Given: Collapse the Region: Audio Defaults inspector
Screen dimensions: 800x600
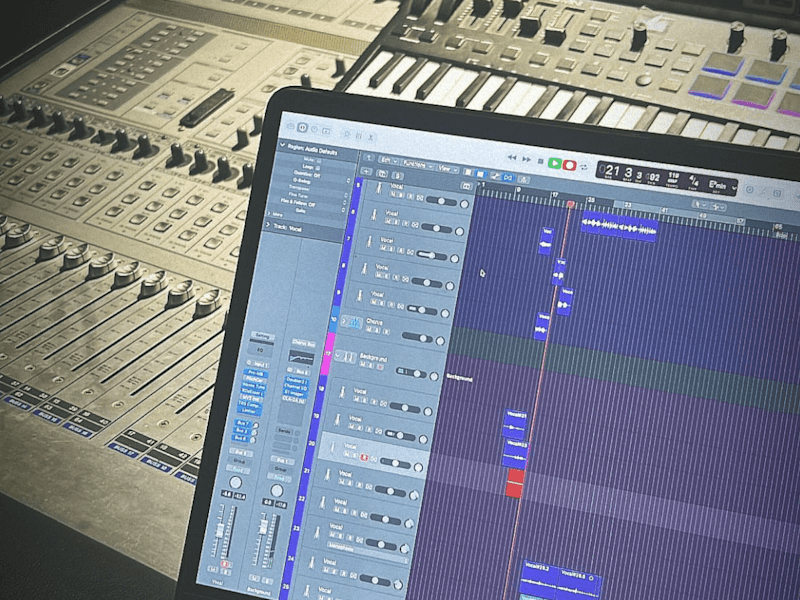Looking at the screenshot, I should pyautogui.click(x=283, y=145).
